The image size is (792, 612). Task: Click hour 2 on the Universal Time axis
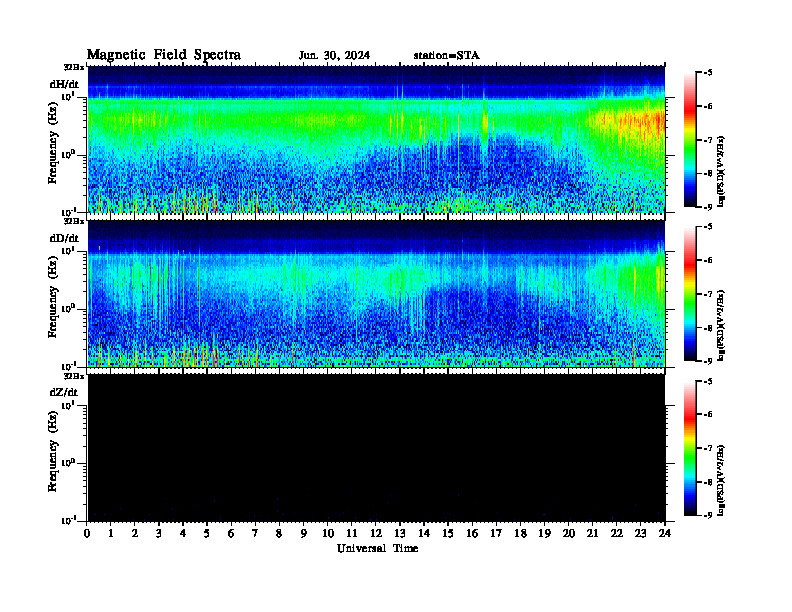click(x=135, y=534)
